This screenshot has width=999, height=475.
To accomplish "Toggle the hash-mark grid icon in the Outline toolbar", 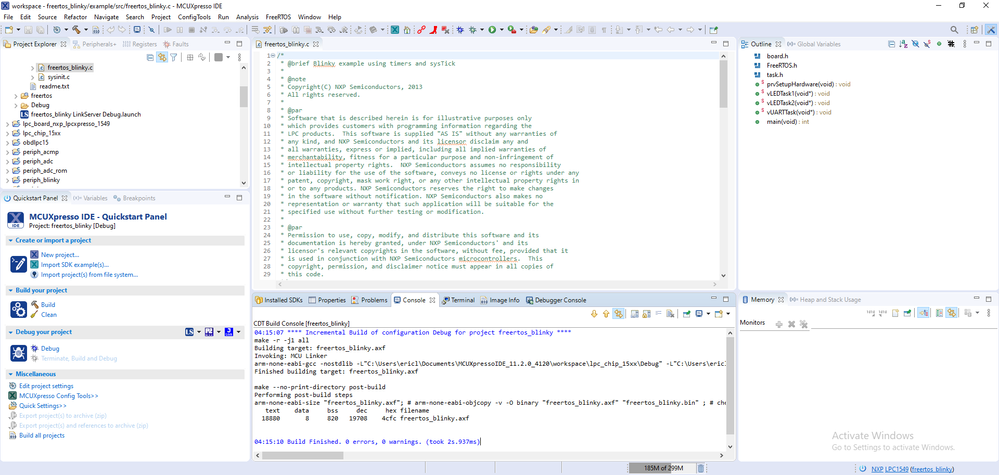I will click(x=951, y=44).
